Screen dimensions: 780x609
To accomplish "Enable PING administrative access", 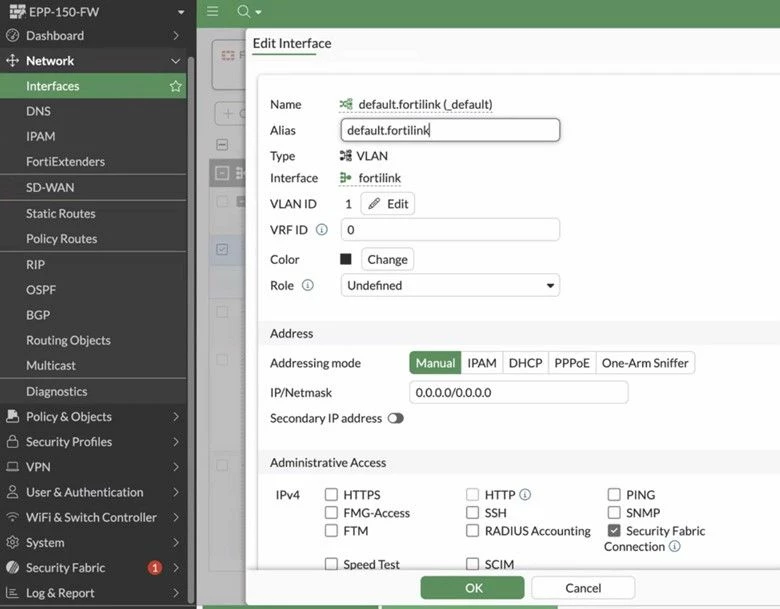I will 614,495.
